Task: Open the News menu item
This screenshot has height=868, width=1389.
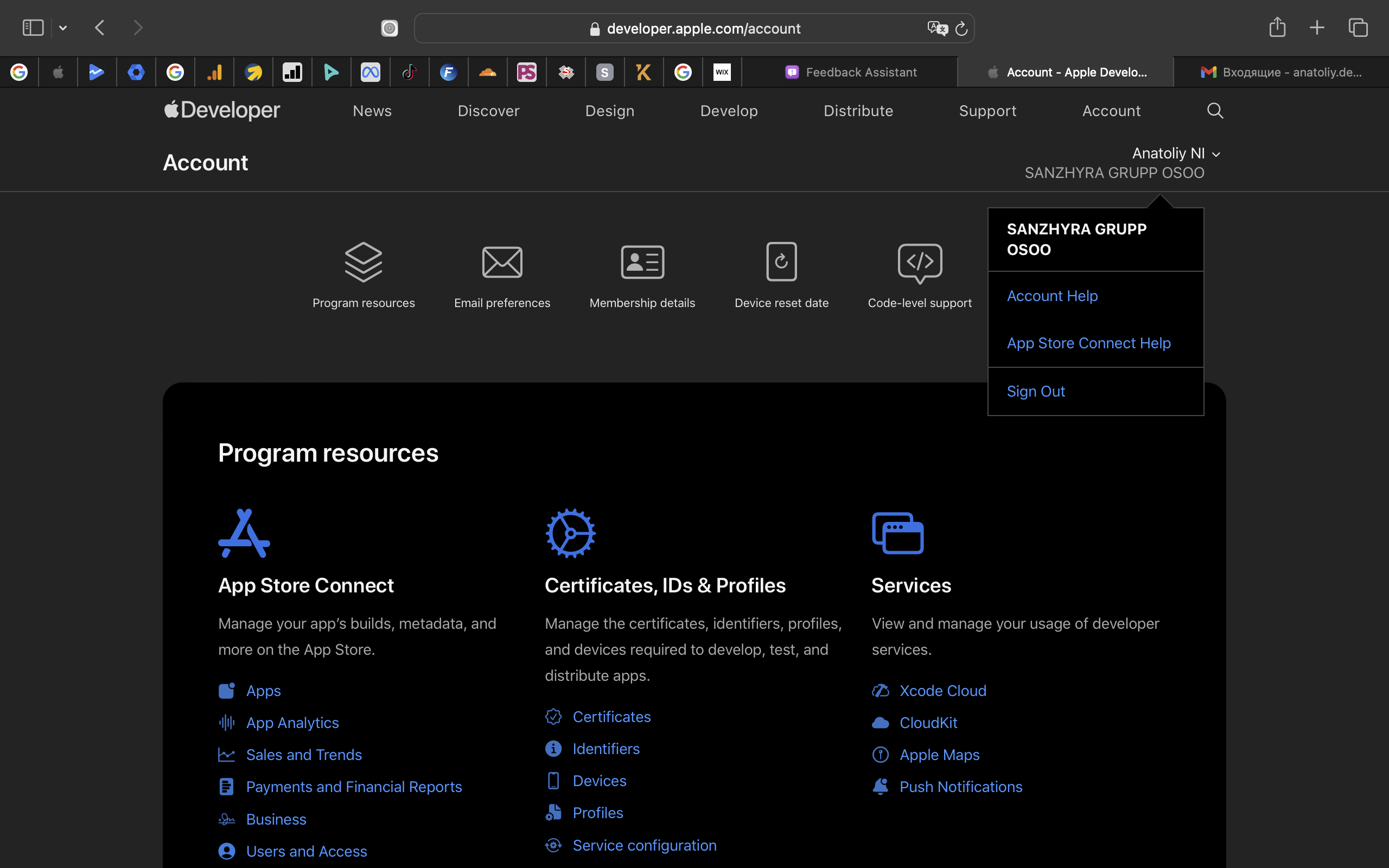Action: pos(372,111)
